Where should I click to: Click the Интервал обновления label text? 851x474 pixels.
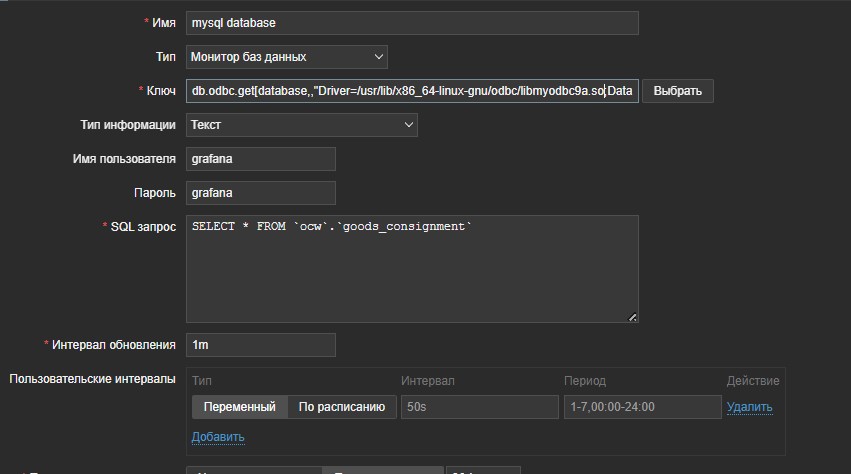114,345
